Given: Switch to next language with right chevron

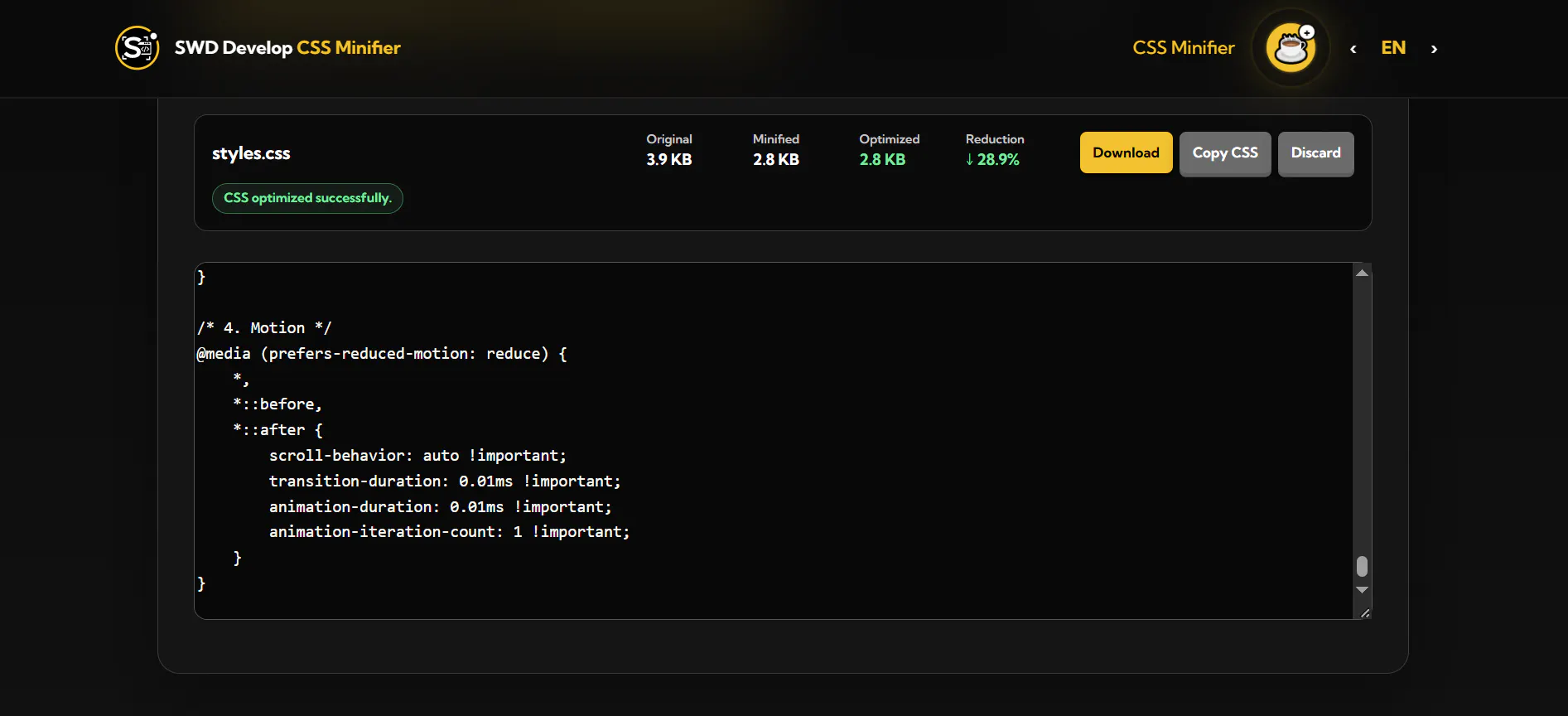Looking at the screenshot, I should point(1434,49).
